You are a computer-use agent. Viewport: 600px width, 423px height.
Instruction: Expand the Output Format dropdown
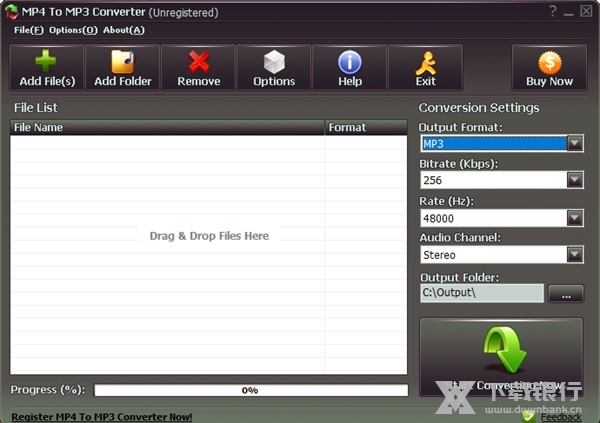click(x=574, y=143)
